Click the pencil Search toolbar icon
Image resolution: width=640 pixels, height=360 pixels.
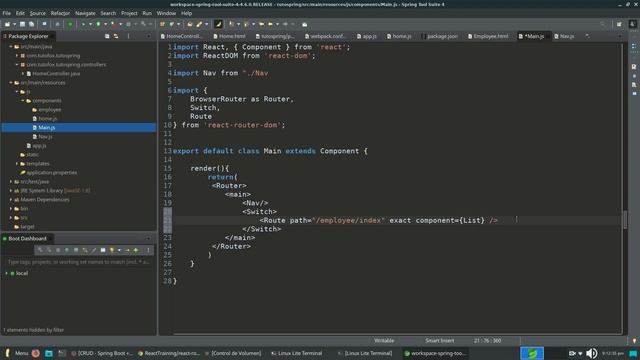[199, 24]
